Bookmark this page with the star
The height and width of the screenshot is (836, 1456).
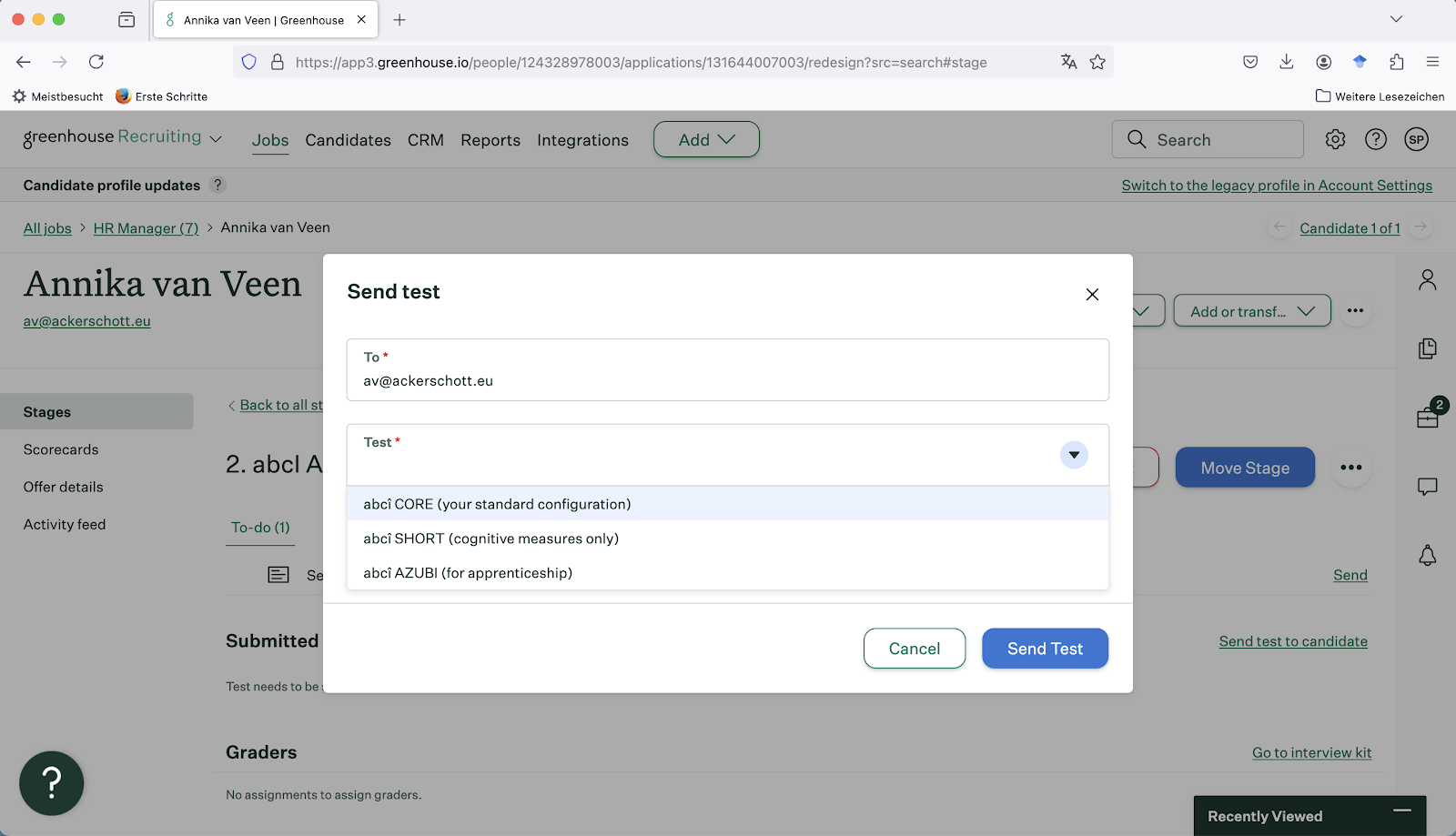[x=1097, y=62]
